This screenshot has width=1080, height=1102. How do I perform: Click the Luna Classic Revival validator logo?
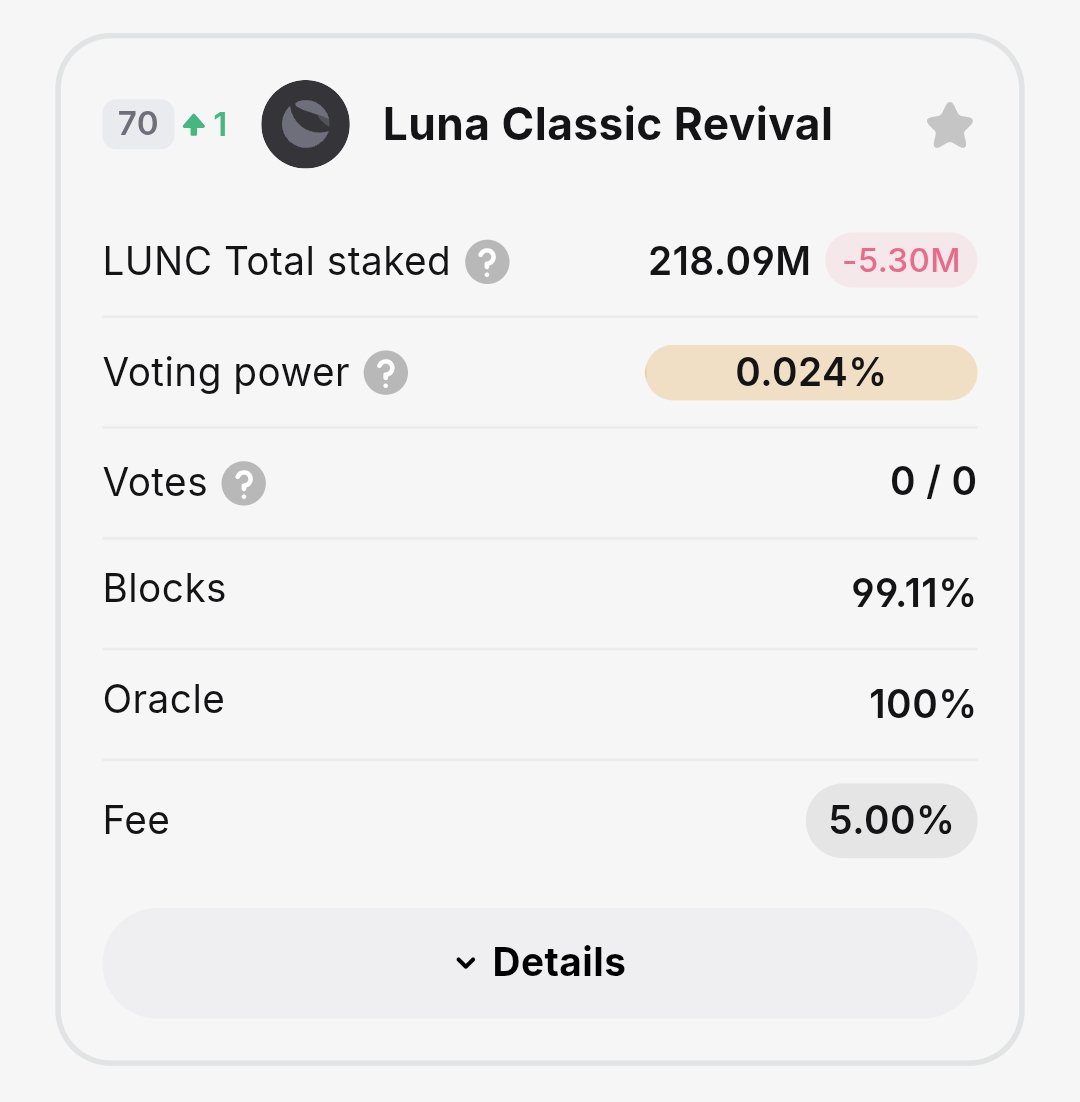point(305,124)
